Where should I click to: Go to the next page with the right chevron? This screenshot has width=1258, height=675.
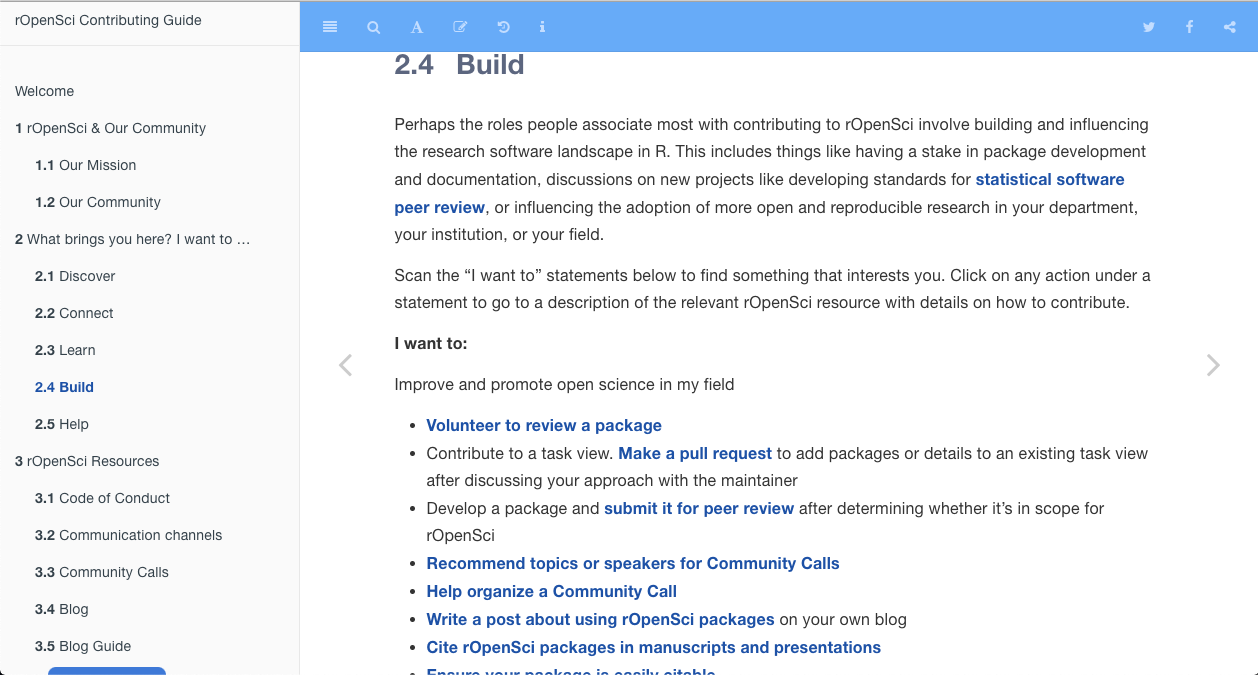[1212, 365]
